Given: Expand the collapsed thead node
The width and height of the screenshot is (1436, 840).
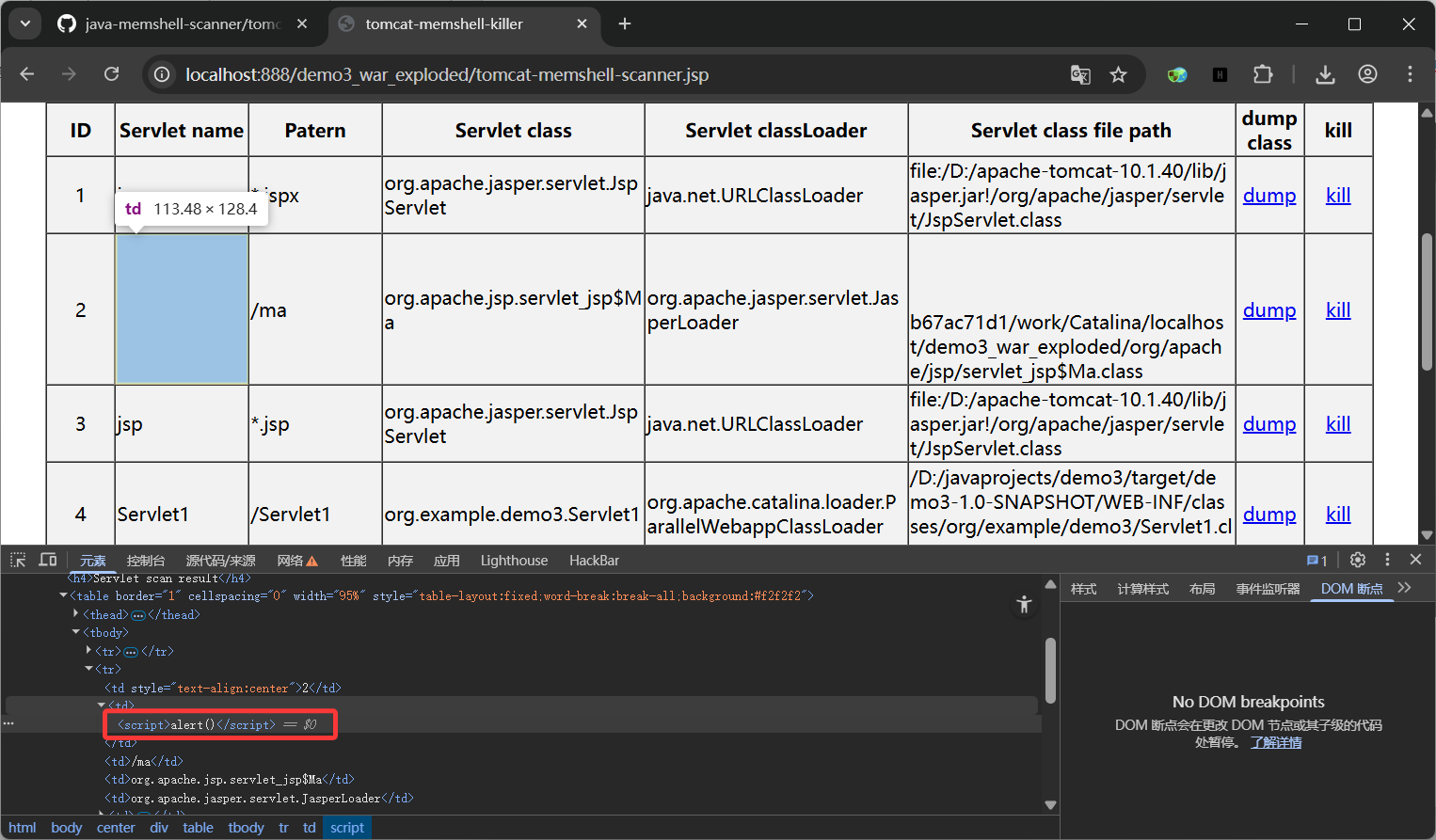Looking at the screenshot, I should click(76, 614).
